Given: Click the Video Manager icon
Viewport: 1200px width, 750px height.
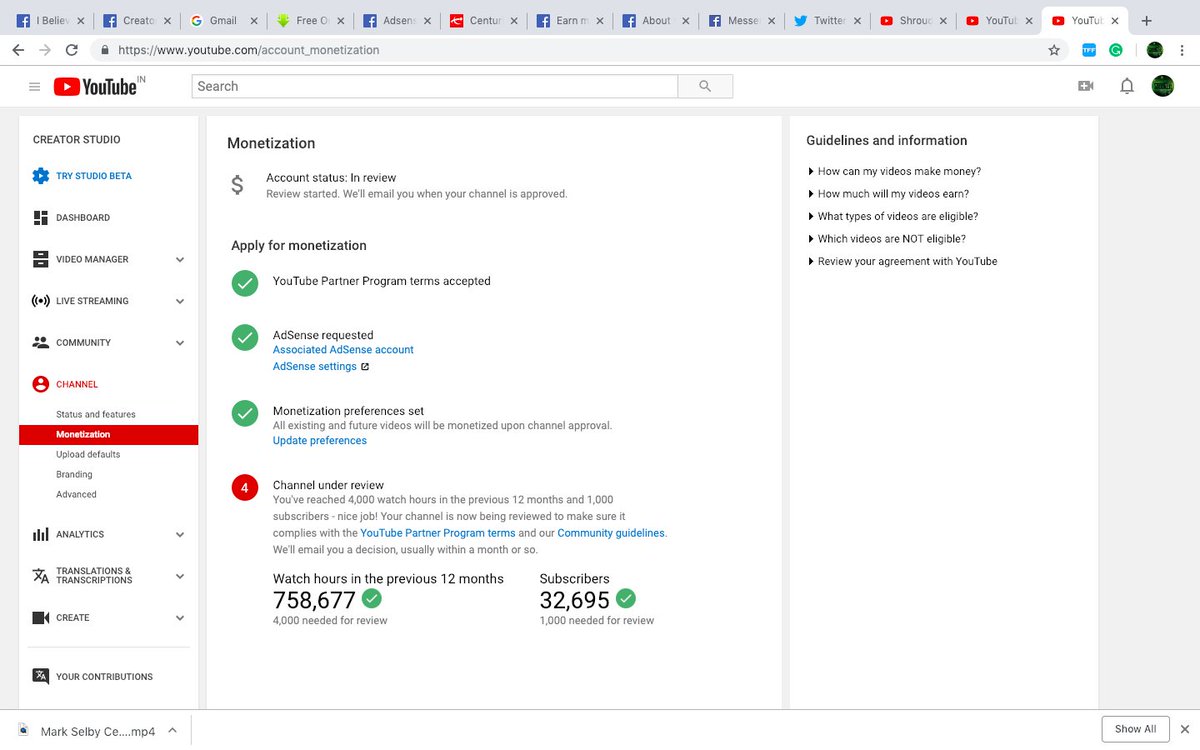Looking at the screenshot, I should 41,260.
